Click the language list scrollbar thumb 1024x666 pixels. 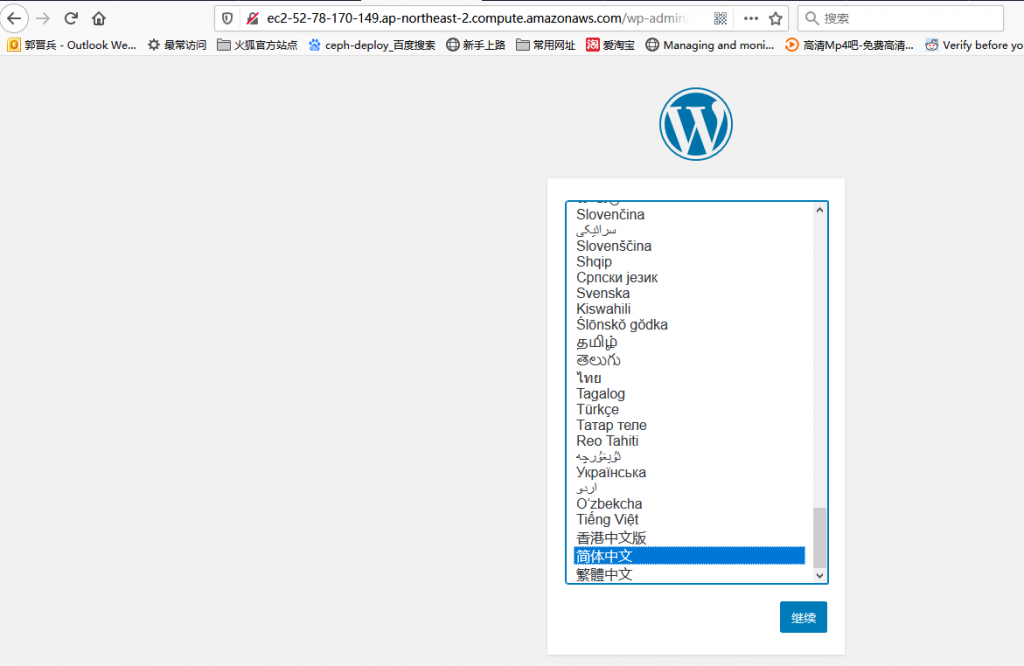(820, 537)
